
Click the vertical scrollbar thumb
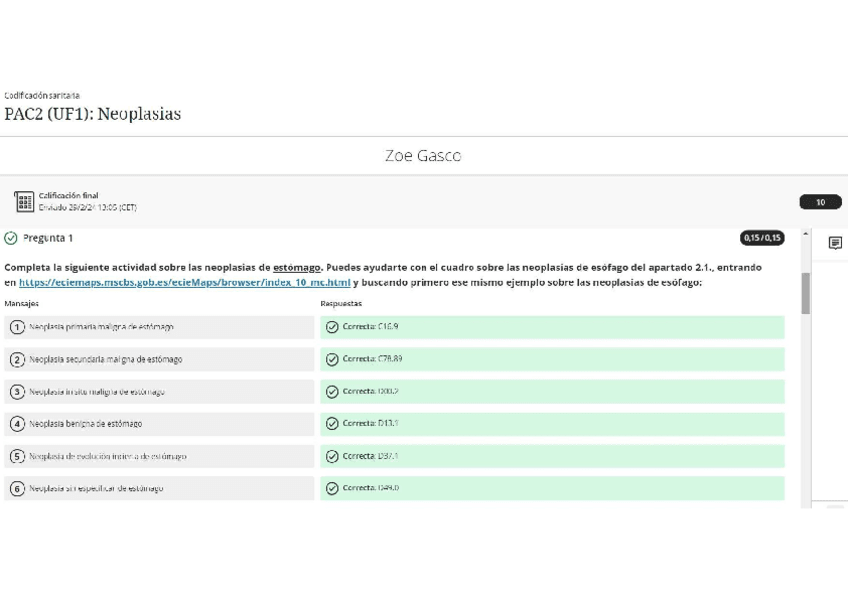[806, 292]
